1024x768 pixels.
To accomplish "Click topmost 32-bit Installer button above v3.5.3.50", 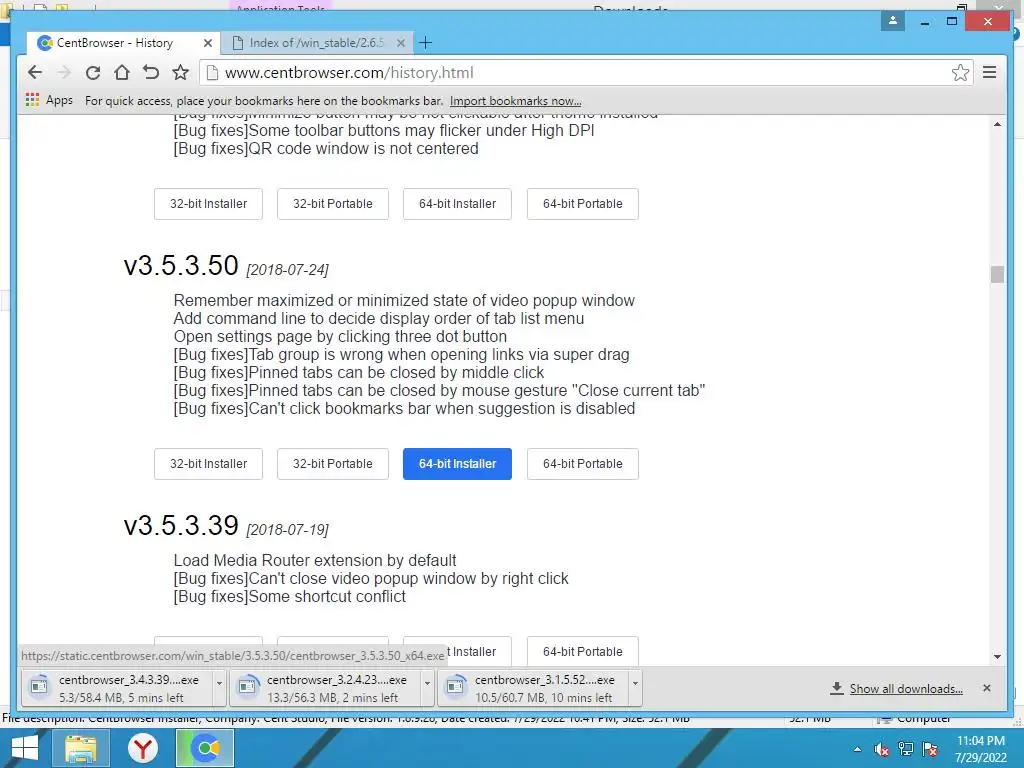I will (208, 204).
